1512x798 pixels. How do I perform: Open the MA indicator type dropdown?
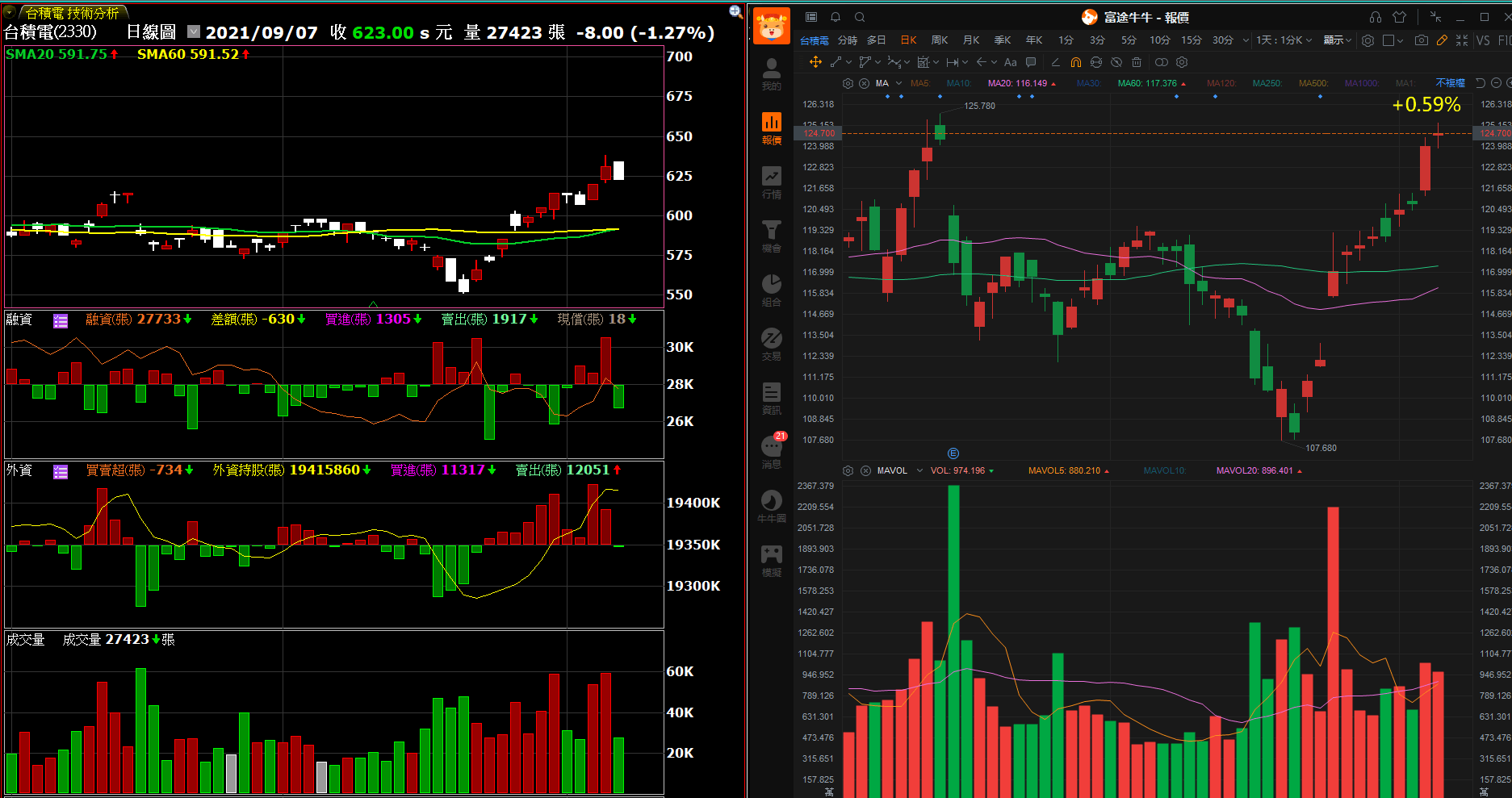click(898, 83)
